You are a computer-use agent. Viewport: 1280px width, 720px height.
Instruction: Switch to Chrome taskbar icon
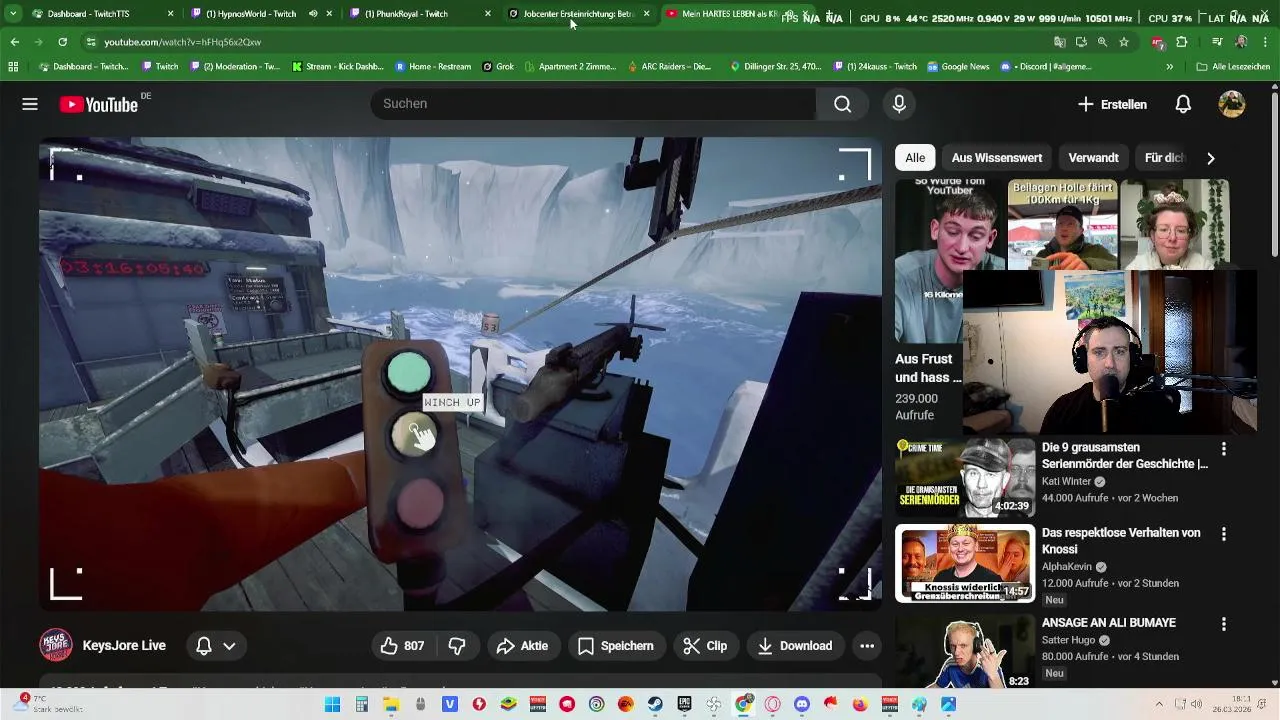(743, 704)
